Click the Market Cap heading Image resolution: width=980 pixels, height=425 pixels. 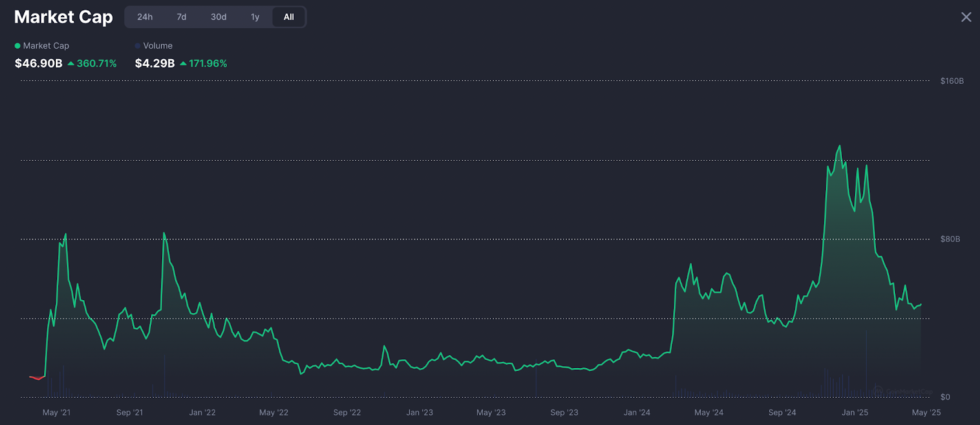[63, 17]
